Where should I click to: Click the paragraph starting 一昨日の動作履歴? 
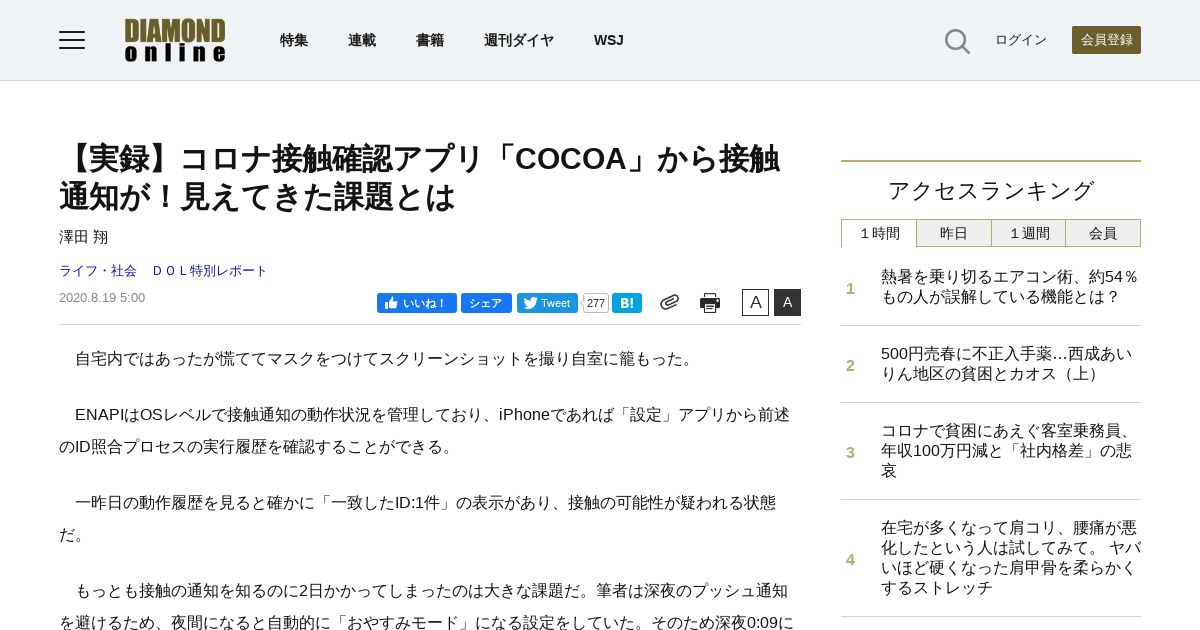click(418, 519)
